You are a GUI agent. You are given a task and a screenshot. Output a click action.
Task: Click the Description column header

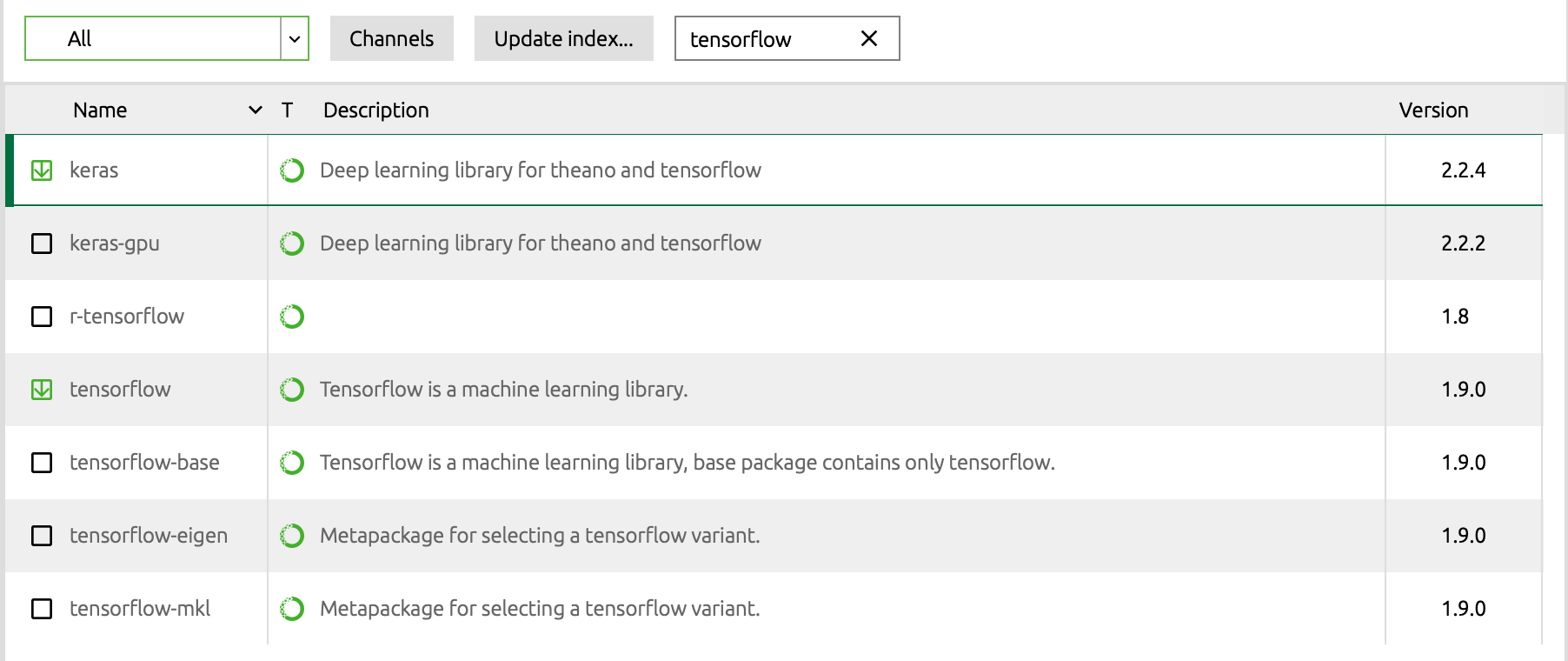[x=375, y=110]
